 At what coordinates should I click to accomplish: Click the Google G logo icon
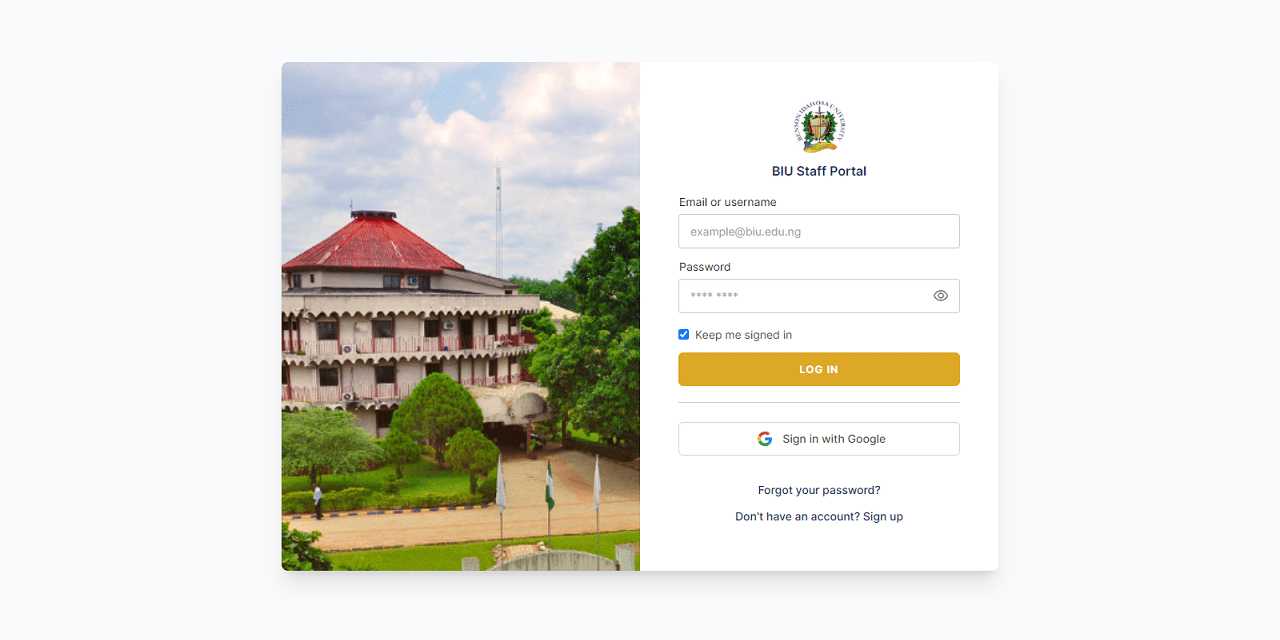tap(765, 439)
